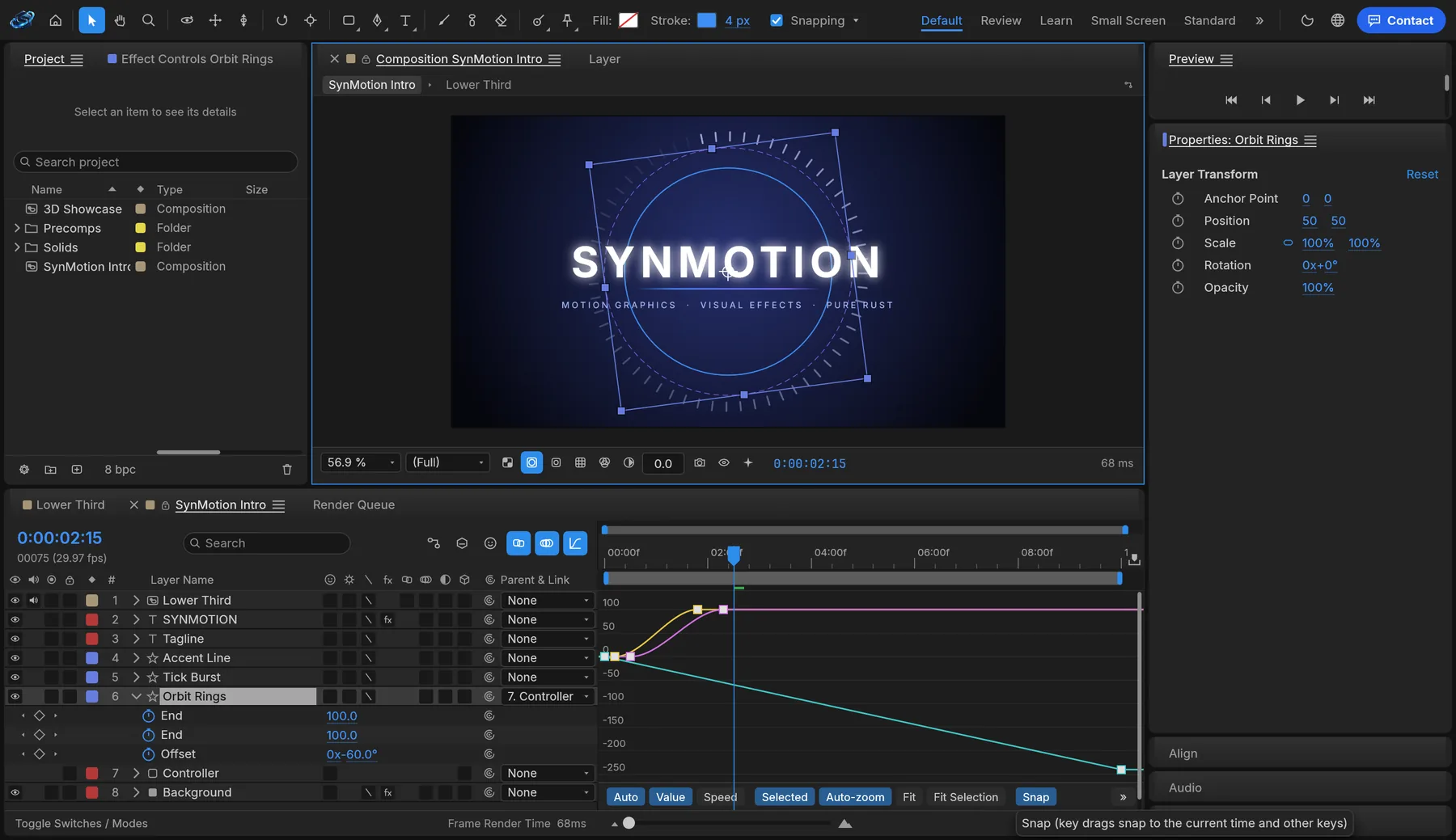The height and width of the screenshot is (840, 1456).
Task: Click the Speed graph button
Action: pyautogui.click(x=720, y=797)
